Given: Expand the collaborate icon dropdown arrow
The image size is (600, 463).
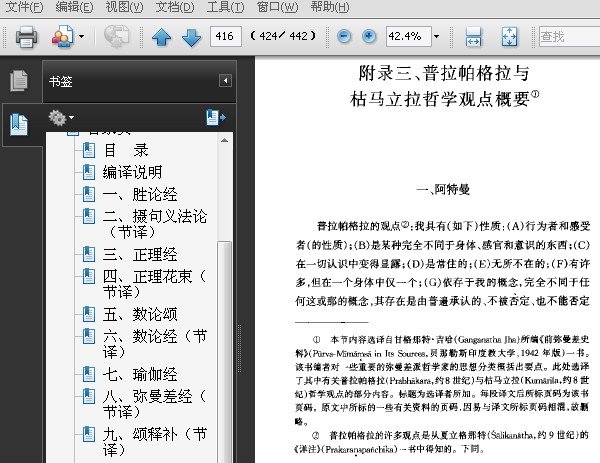Looking at the screenshot, I should (82, 37).
